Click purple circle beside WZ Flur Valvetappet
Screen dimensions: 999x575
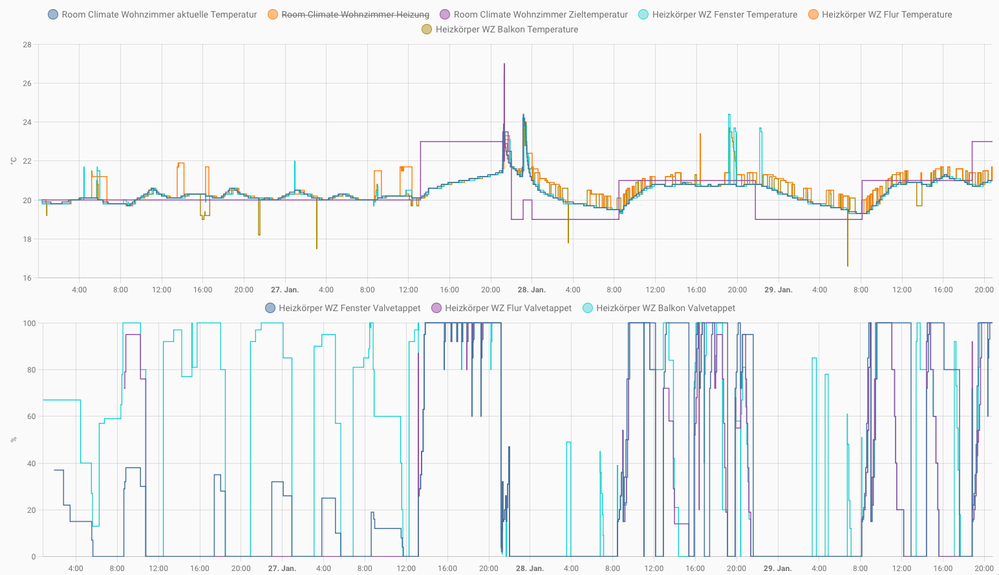[436, 308]
